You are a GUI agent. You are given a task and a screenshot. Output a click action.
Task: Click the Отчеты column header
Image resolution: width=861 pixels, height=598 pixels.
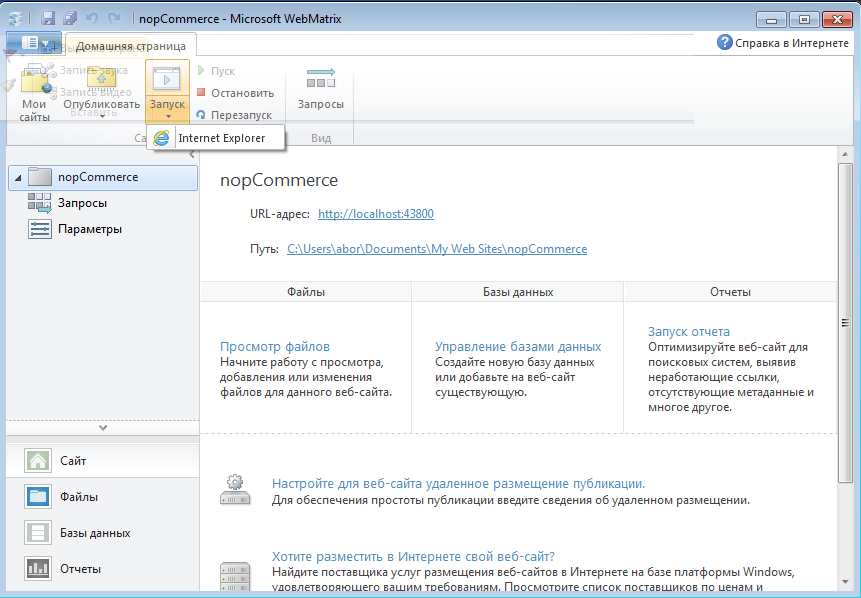730,292
